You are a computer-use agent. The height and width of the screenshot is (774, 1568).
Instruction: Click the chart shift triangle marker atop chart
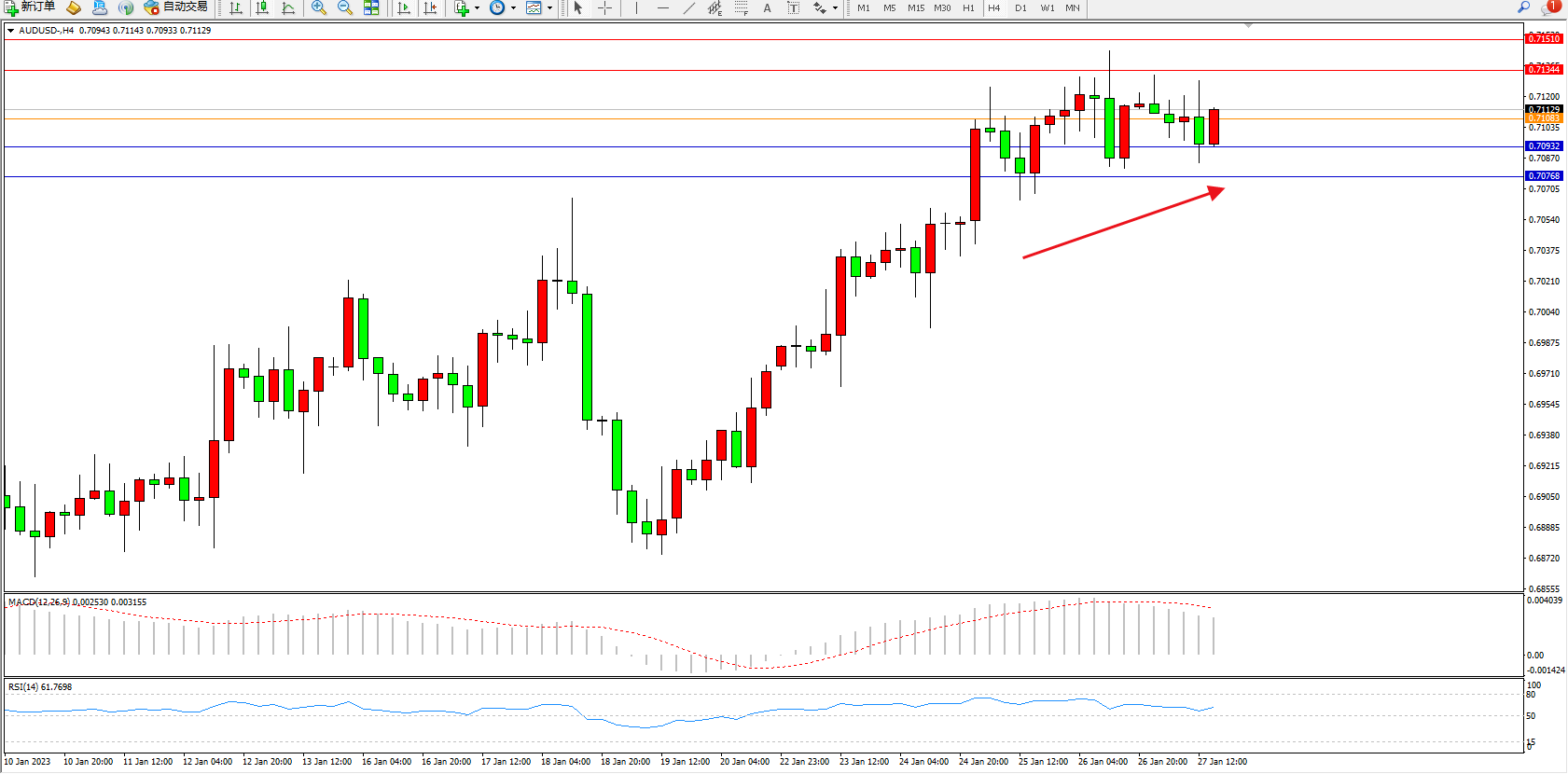click(1248, 26)
